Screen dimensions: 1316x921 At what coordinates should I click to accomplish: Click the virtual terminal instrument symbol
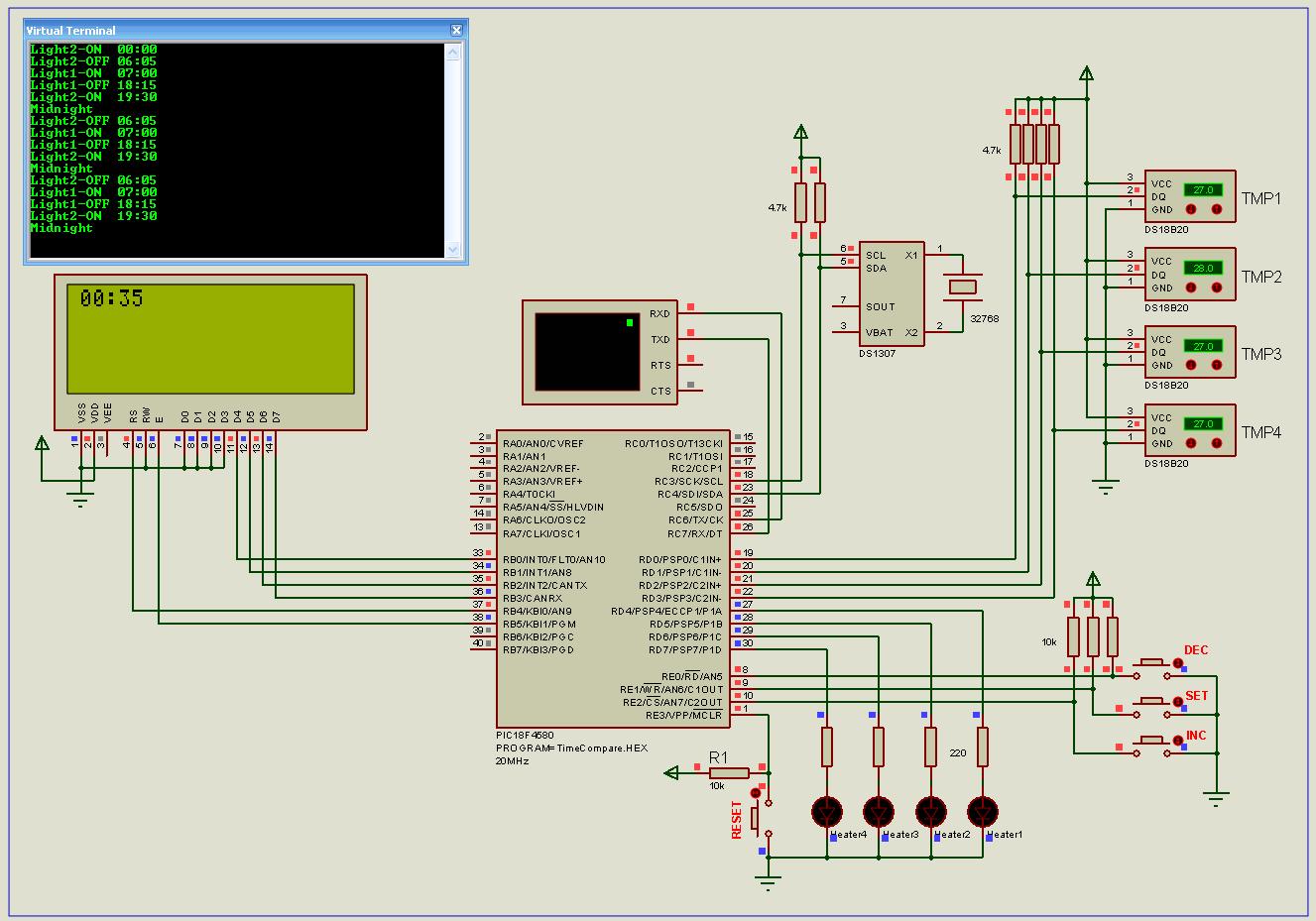point(587,352)
